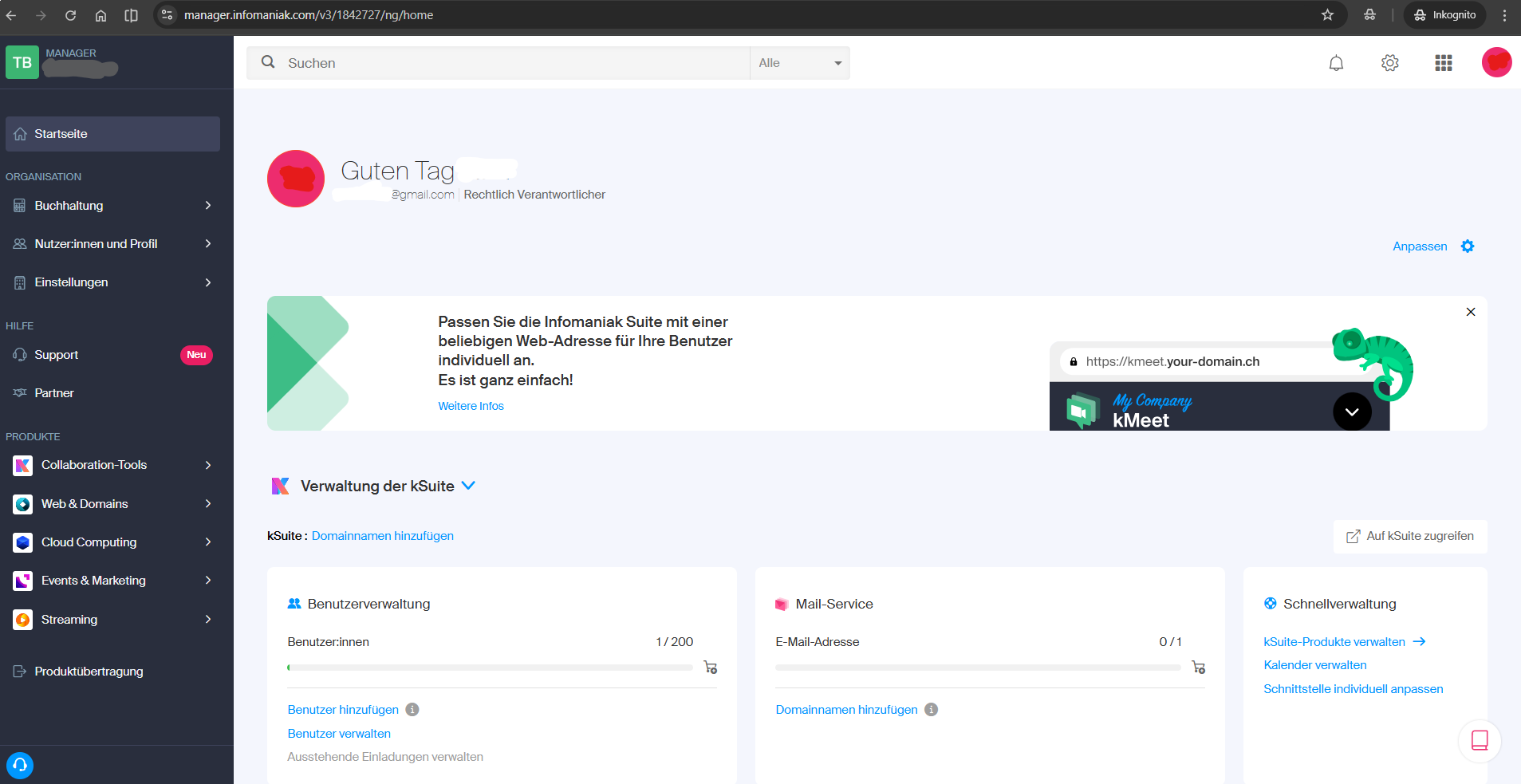Select the Collaboration-Tools icon in the sidebar
Viewport: 1521px width, 784px height.
pyautogui.click(x=22, y=465)
